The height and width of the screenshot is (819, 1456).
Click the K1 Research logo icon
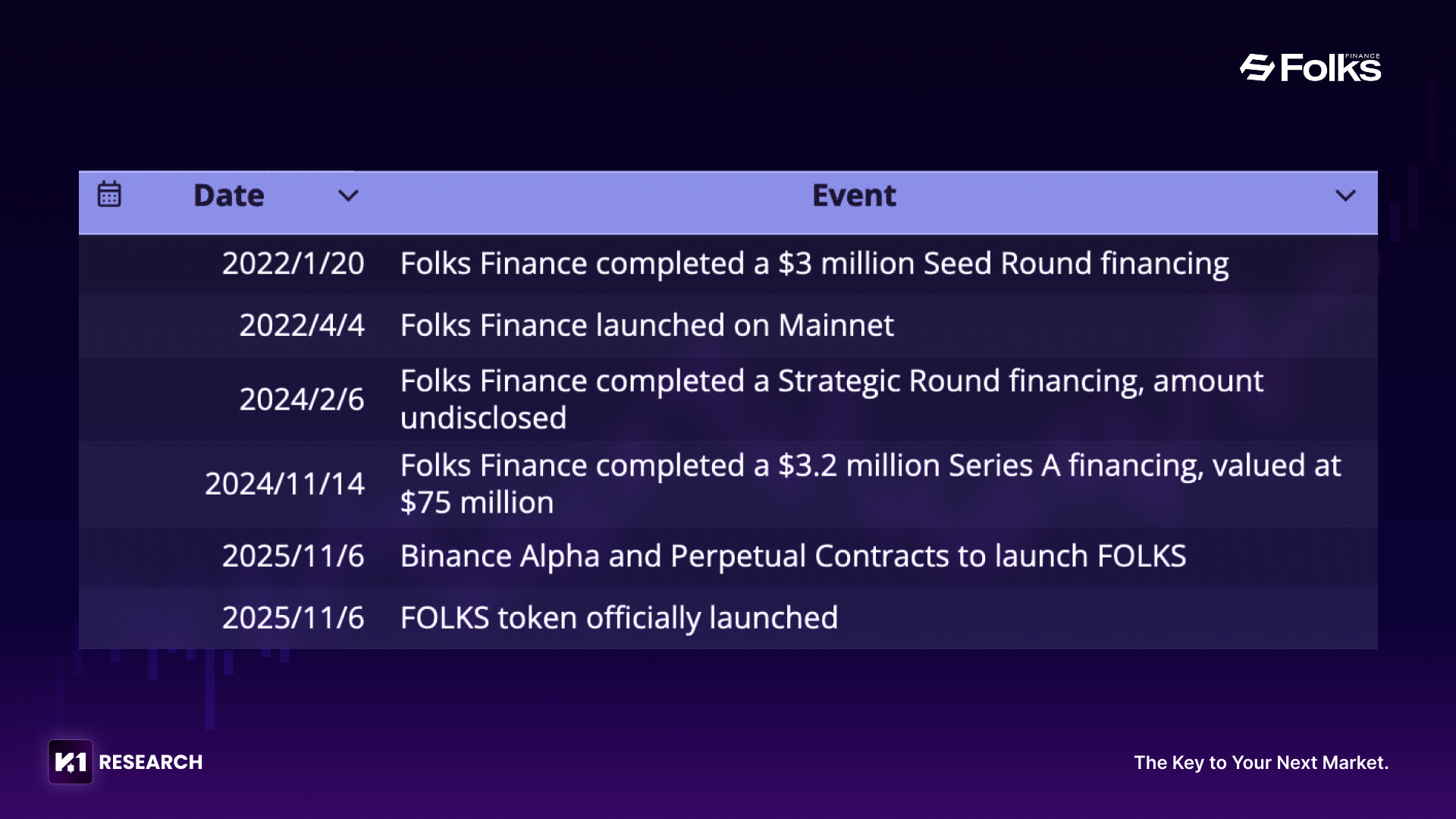pos(71,761)
